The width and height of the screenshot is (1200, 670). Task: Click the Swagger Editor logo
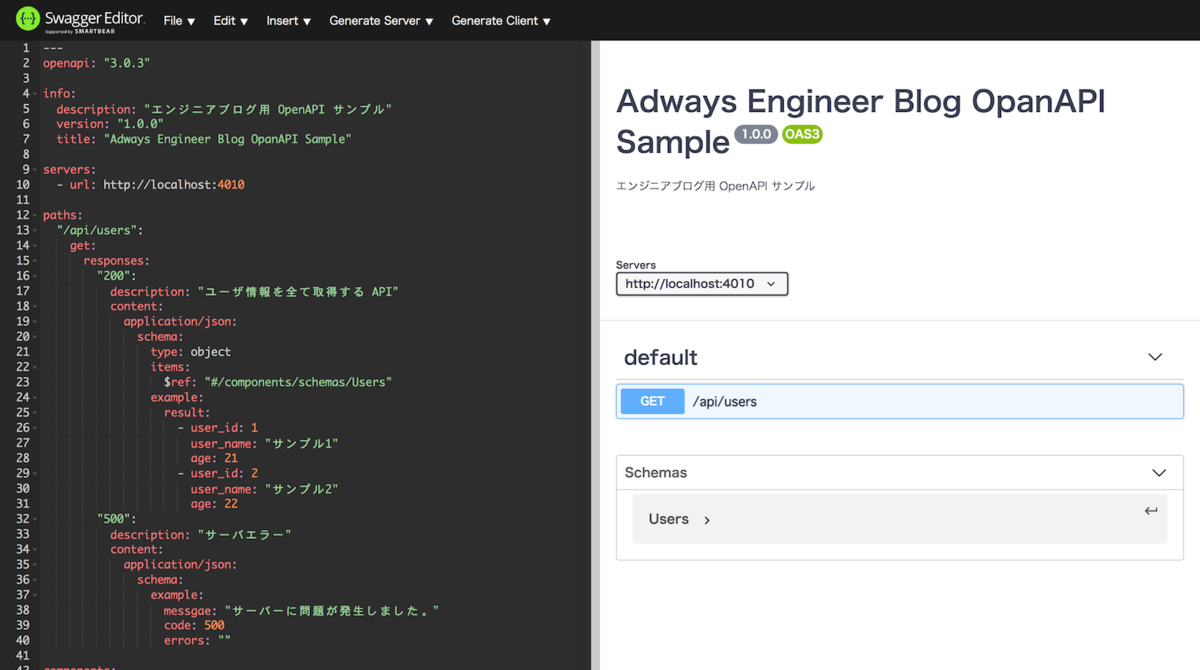(80, 20)
